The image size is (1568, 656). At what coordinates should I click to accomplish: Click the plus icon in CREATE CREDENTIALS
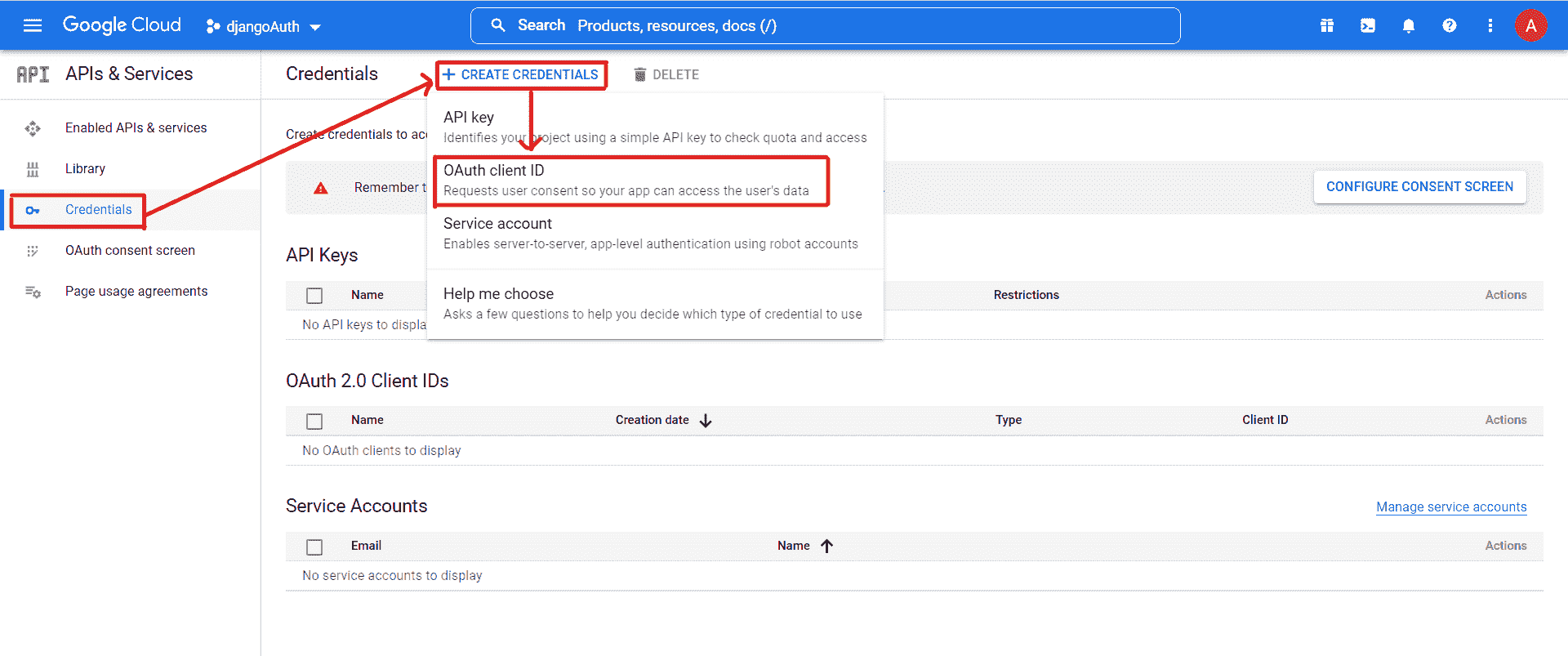click(448, 74)
